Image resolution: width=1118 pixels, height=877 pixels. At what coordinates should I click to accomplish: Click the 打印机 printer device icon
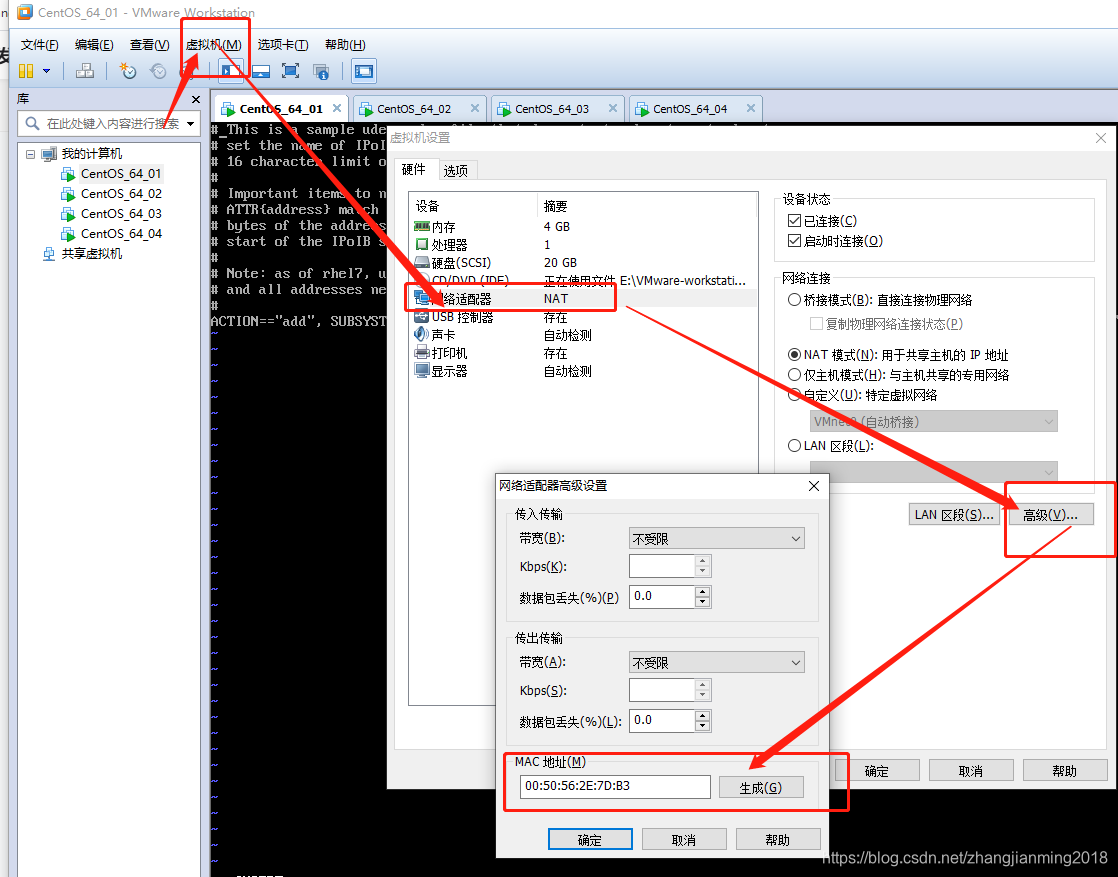pyautogui.click(x=421, y=353)
